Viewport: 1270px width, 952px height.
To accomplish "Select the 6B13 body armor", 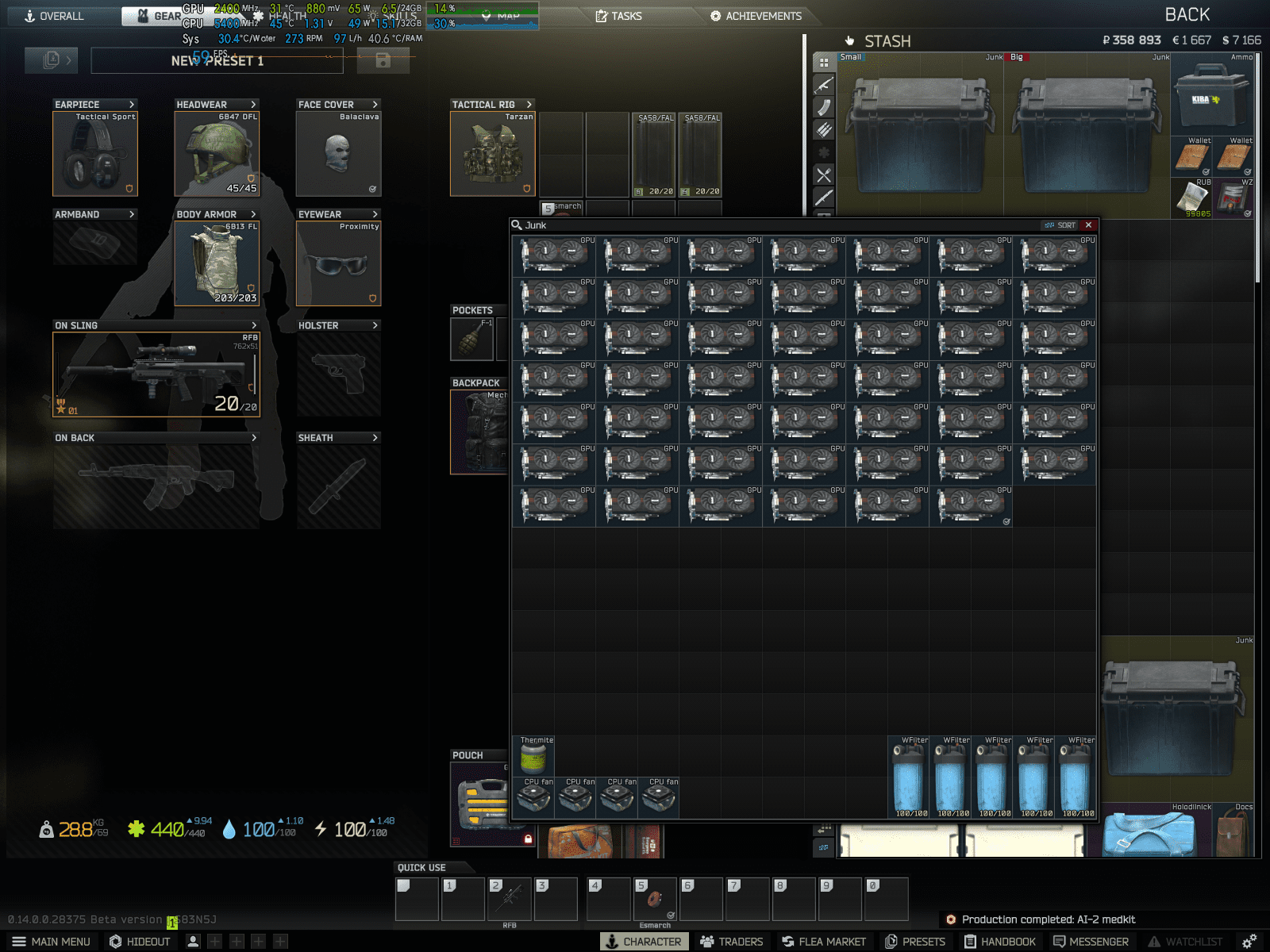I will point(217,263).
